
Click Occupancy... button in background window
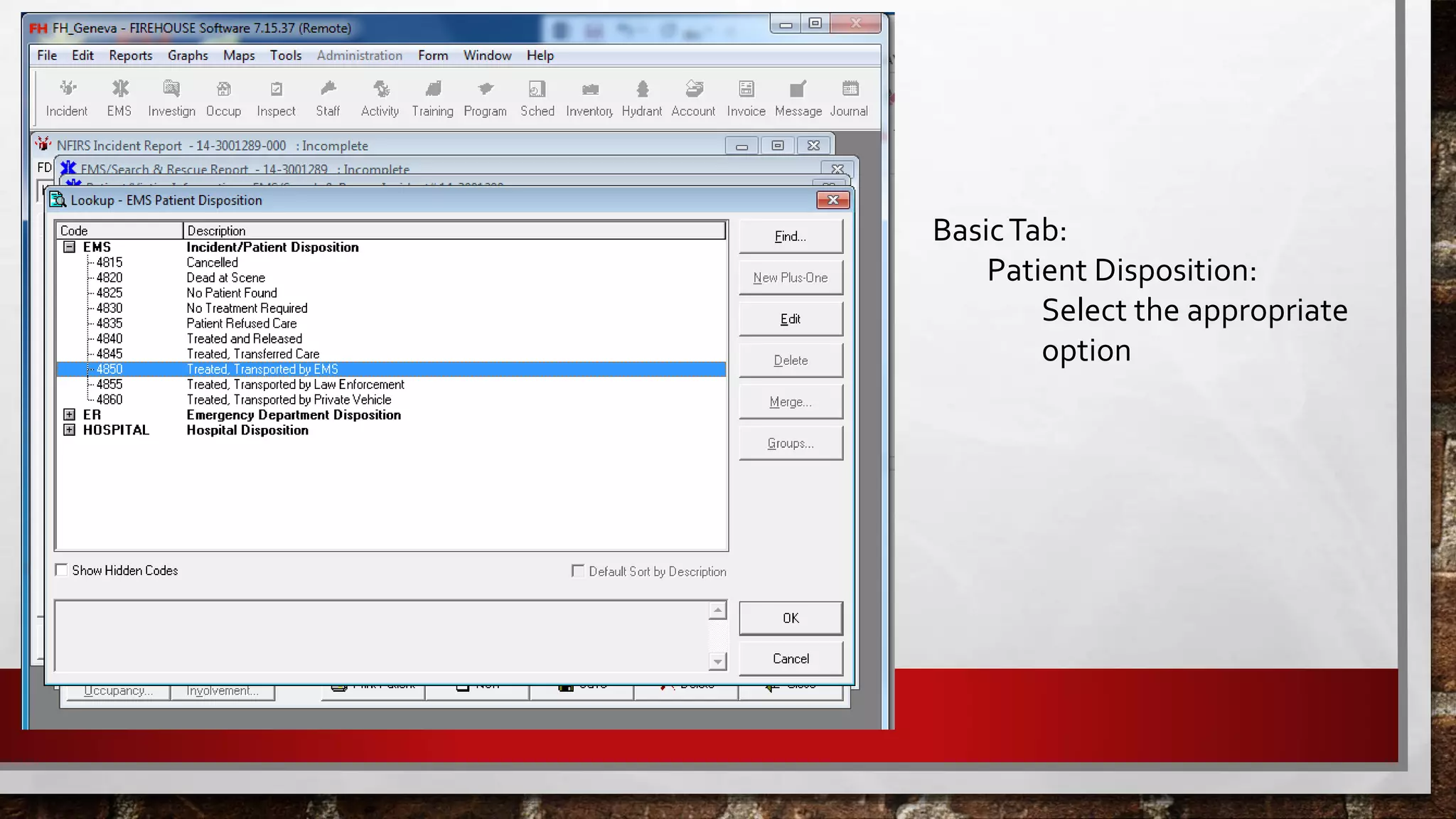(x=118, y=692)
